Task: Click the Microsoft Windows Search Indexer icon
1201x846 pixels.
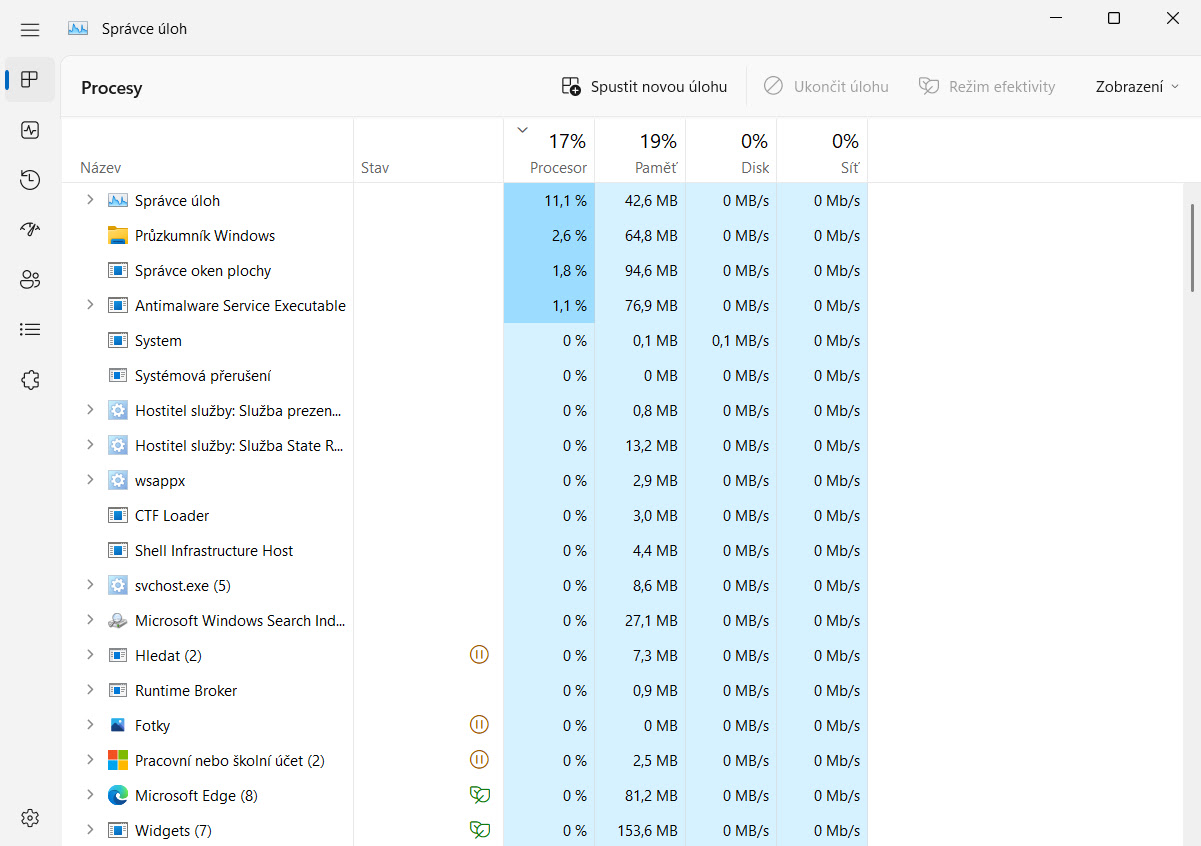Action: pyautogui.click(x=118, y=621)
